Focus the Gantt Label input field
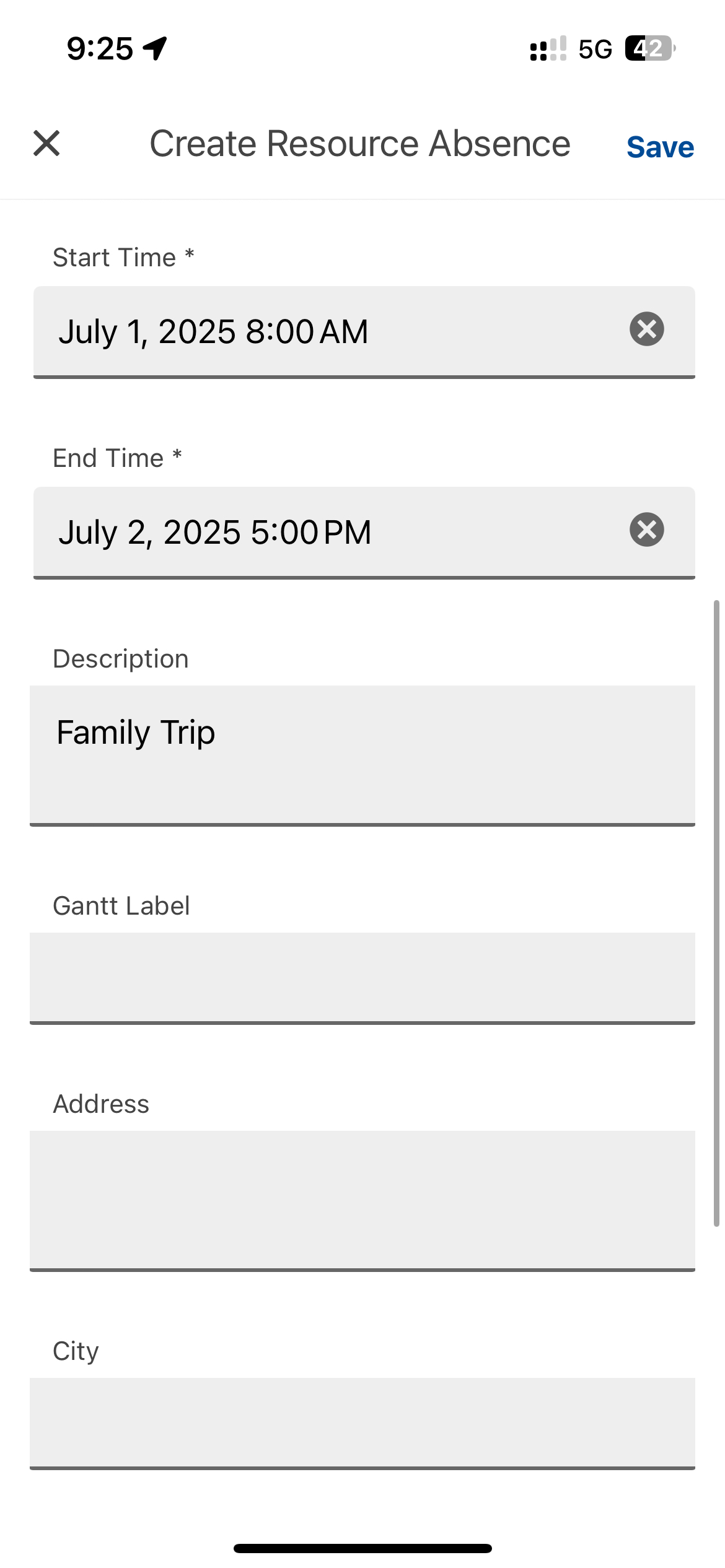The width and height of the screenshot is (725, 1568). click(362, 977)
